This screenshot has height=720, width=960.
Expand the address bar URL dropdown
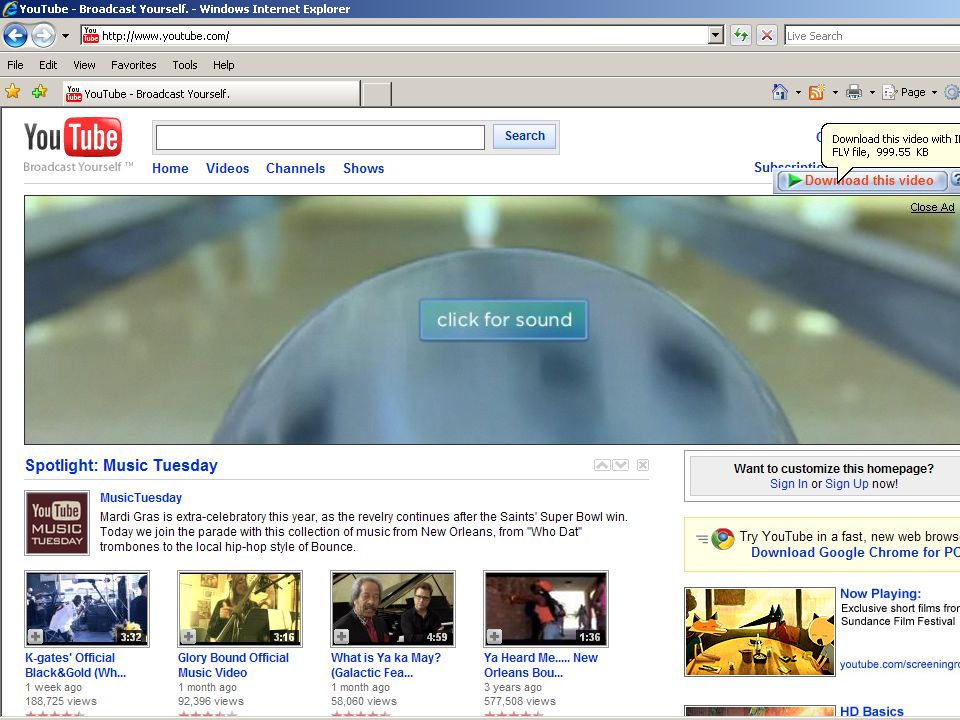[x=715, y=36]
